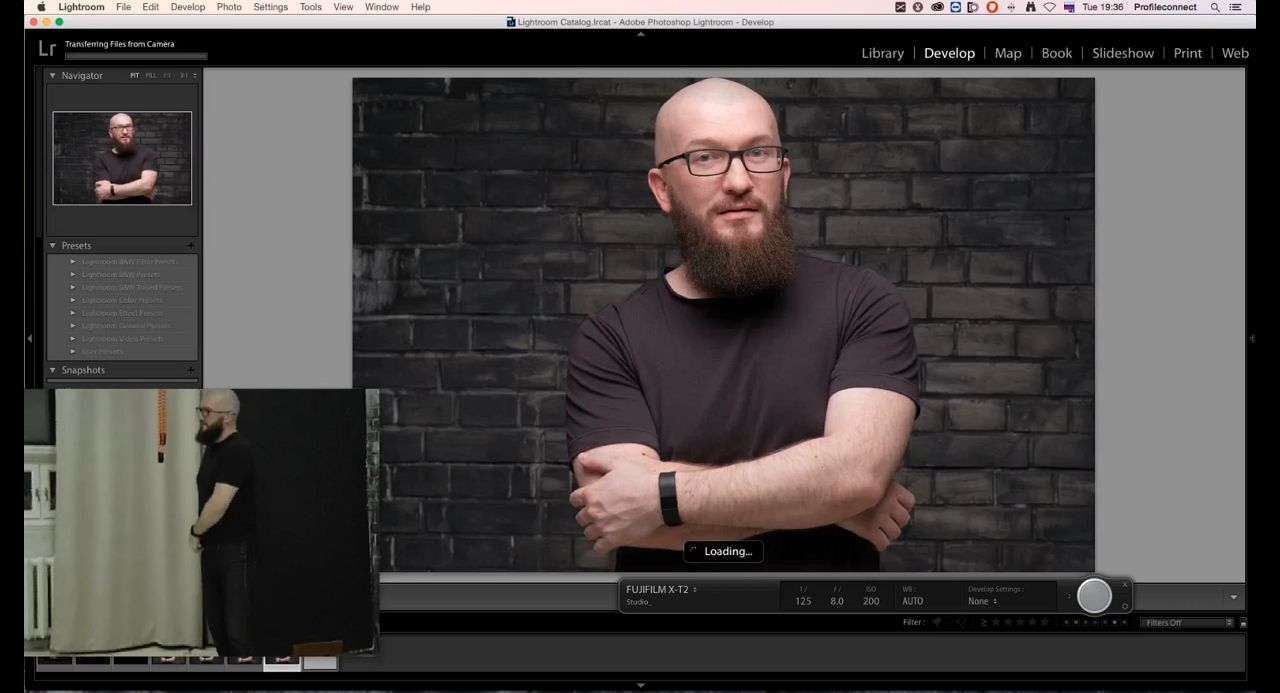Toggle the left panel side arrow
1280x693 pixels.
pyautogui.click(x=29, y=339)
